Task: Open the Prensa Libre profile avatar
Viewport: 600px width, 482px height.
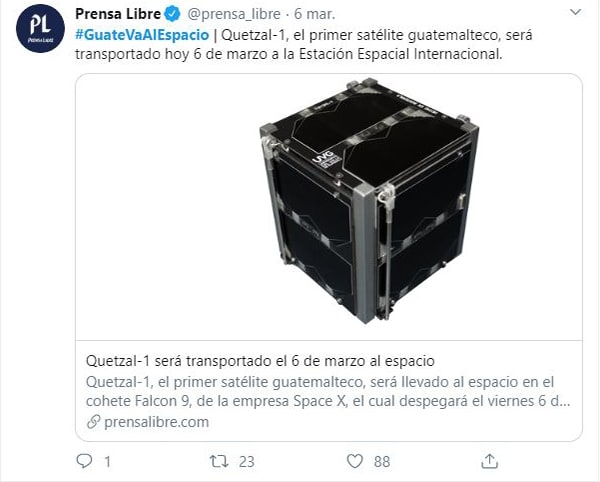Action: point(40,29)
